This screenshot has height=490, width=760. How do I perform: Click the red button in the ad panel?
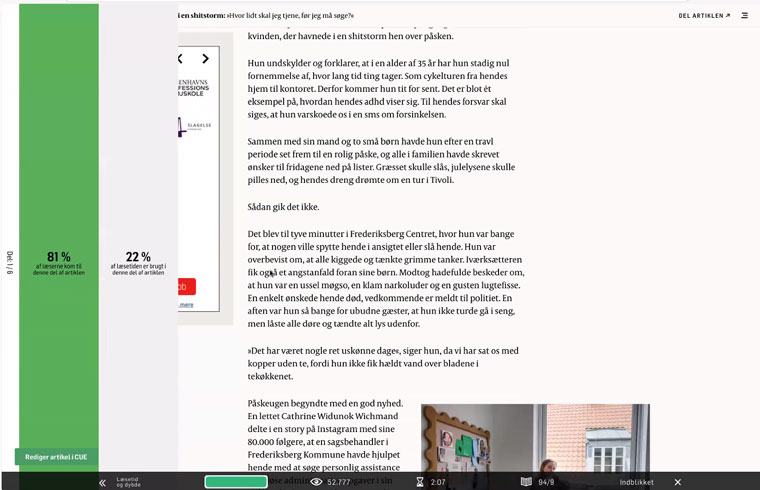coord(187,286)
